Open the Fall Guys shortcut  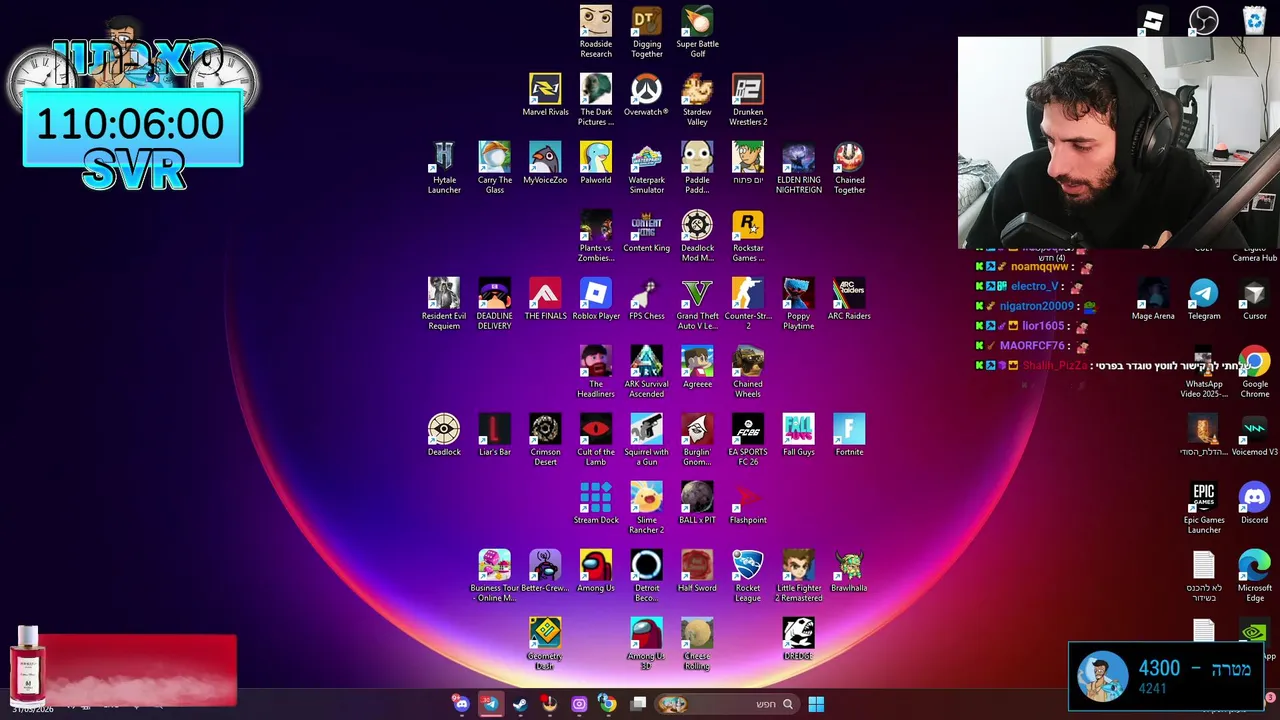[x=798, y=435]
